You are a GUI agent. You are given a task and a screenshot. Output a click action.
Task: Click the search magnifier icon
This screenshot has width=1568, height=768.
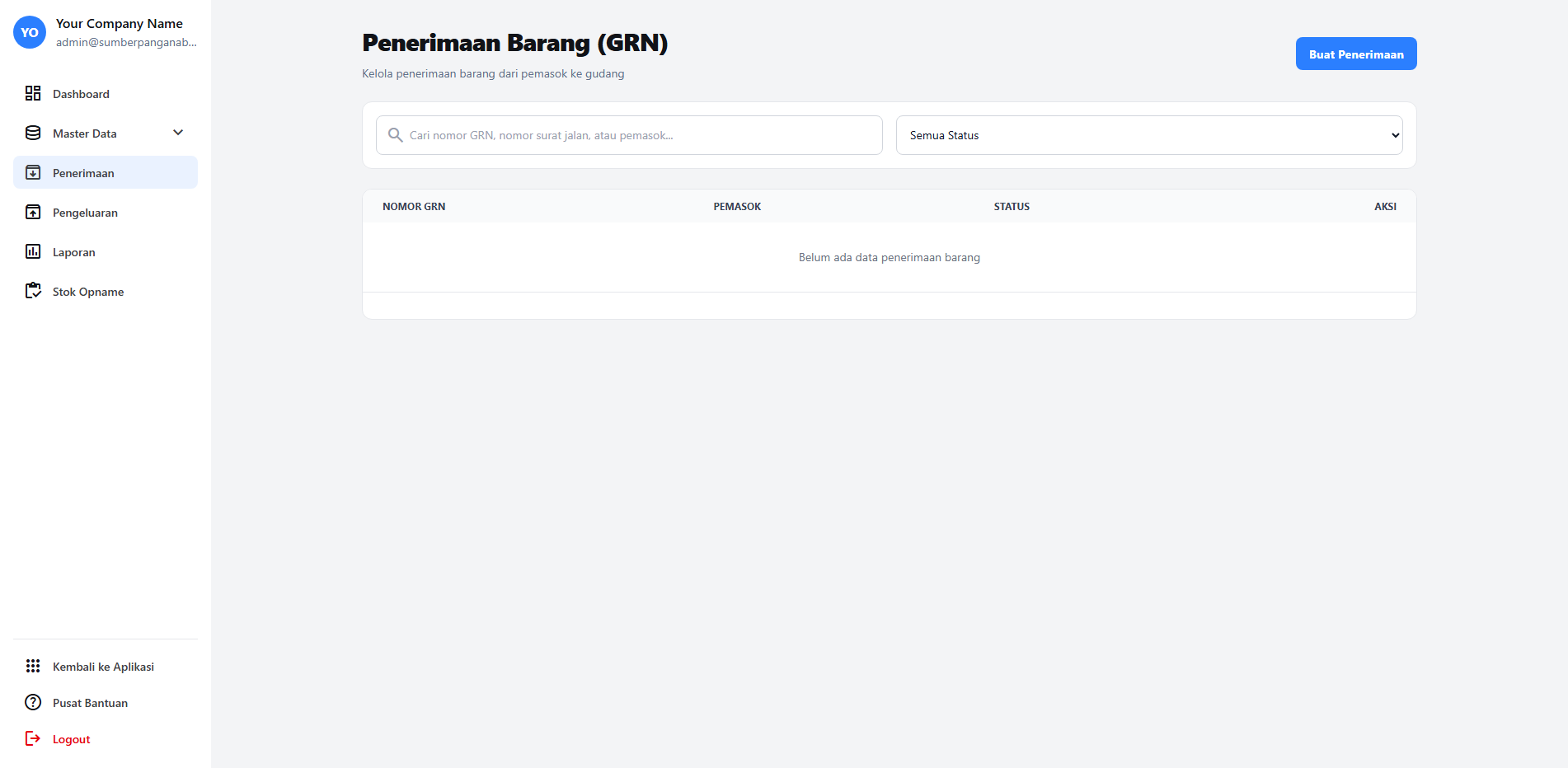tap(396, 135)
